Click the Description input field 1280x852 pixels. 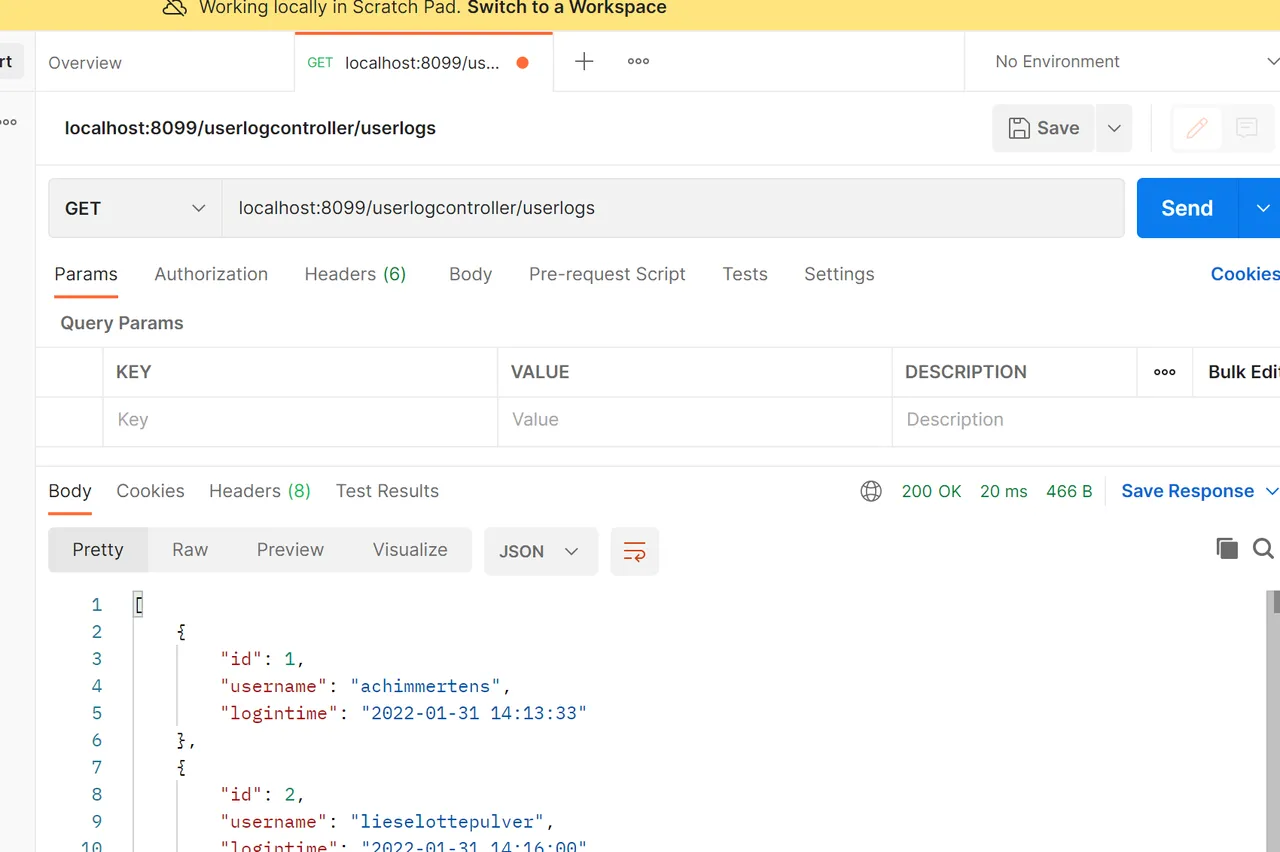[1085, 420]
